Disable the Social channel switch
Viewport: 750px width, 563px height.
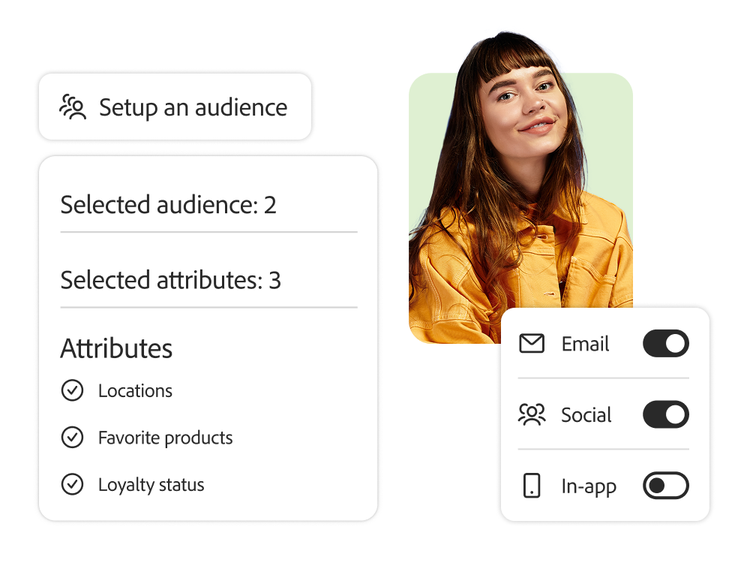point(665,415)
